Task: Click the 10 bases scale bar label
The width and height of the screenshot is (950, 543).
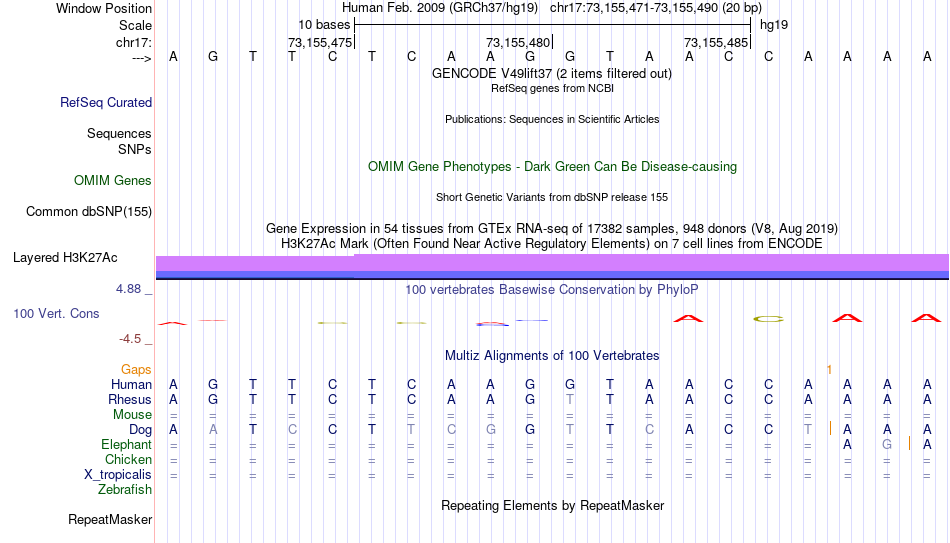Action: pos(324,25)
